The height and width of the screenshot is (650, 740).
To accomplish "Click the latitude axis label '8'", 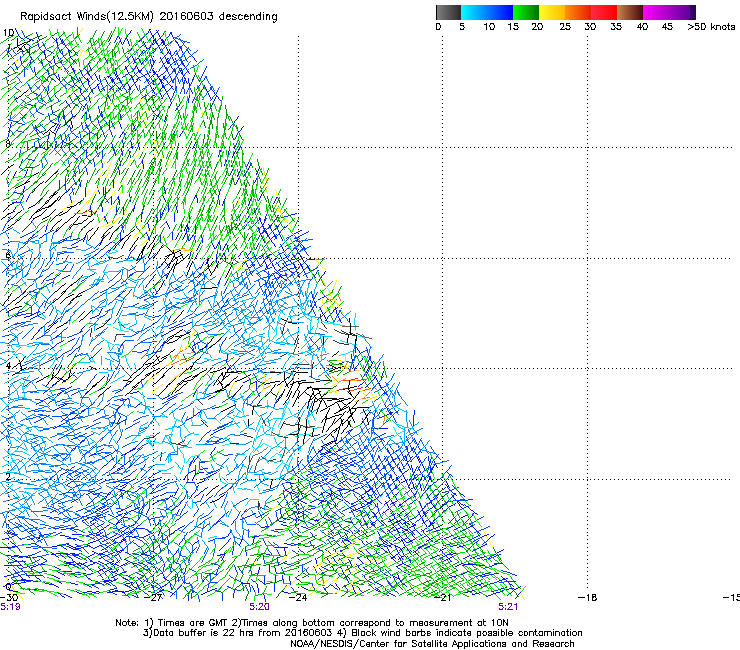I will [x=8, y=144].
